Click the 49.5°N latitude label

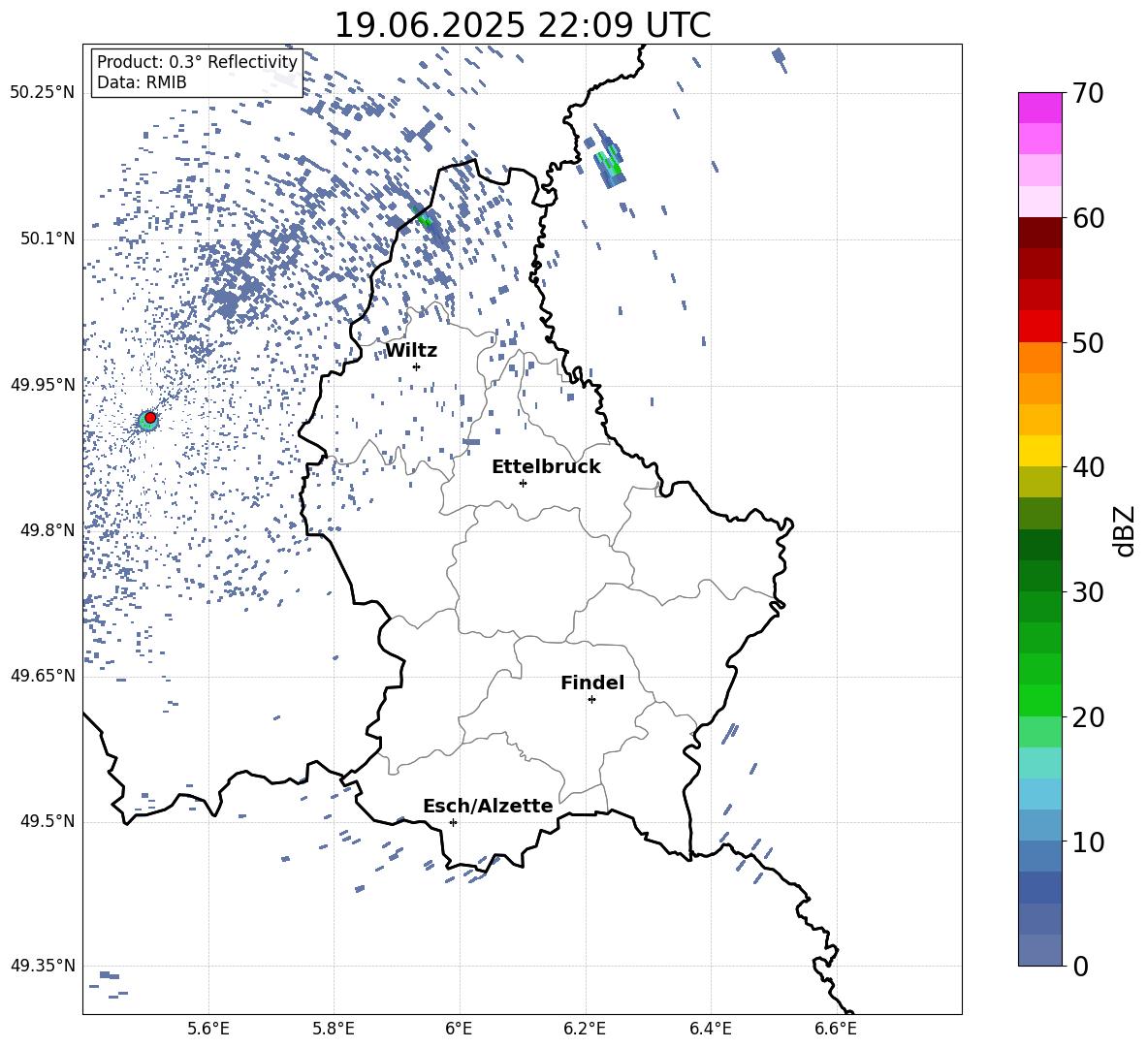click(47, 821)
